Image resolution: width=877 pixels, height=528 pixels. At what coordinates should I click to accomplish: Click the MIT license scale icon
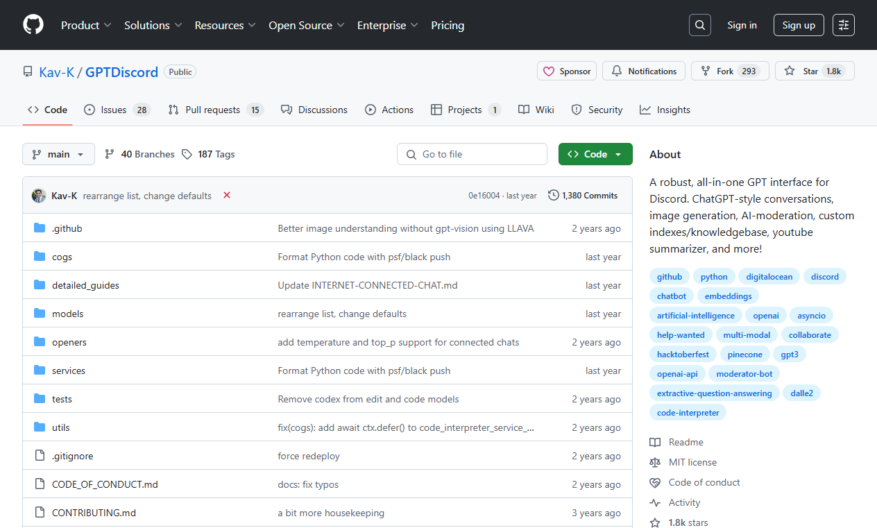655,462
